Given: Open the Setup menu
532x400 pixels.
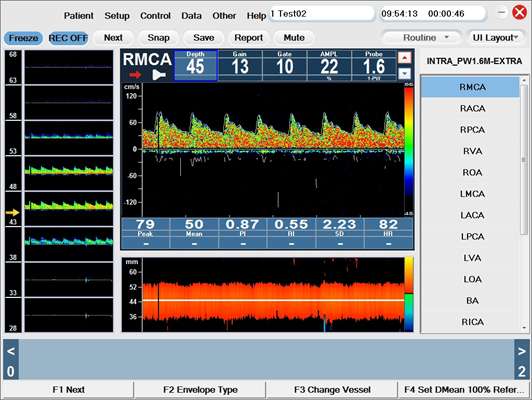Looking at the screenshot, I should [x=117, y=16].
